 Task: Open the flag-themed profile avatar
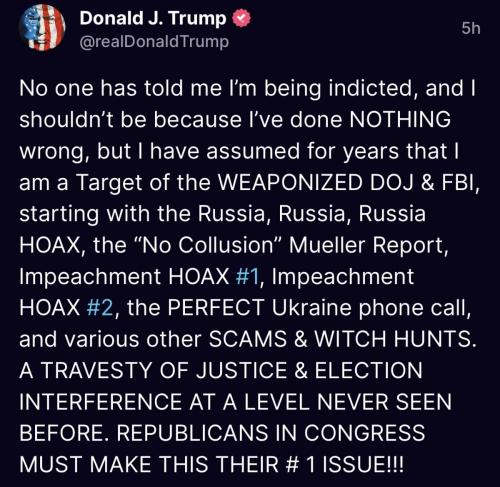[42, 27]
